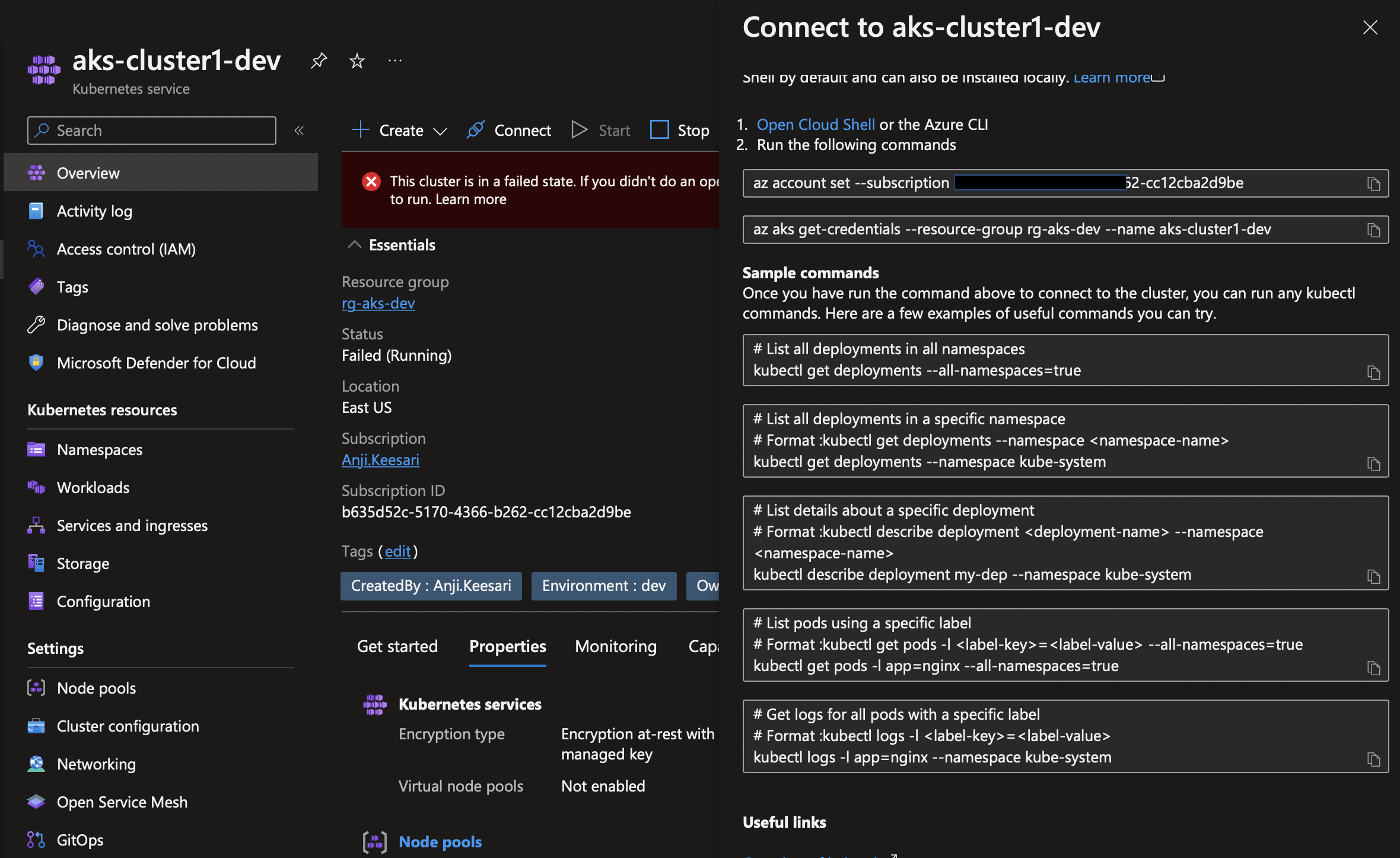
Task: Click the Open Service Mesh icon
Action: tap(36, 802)
